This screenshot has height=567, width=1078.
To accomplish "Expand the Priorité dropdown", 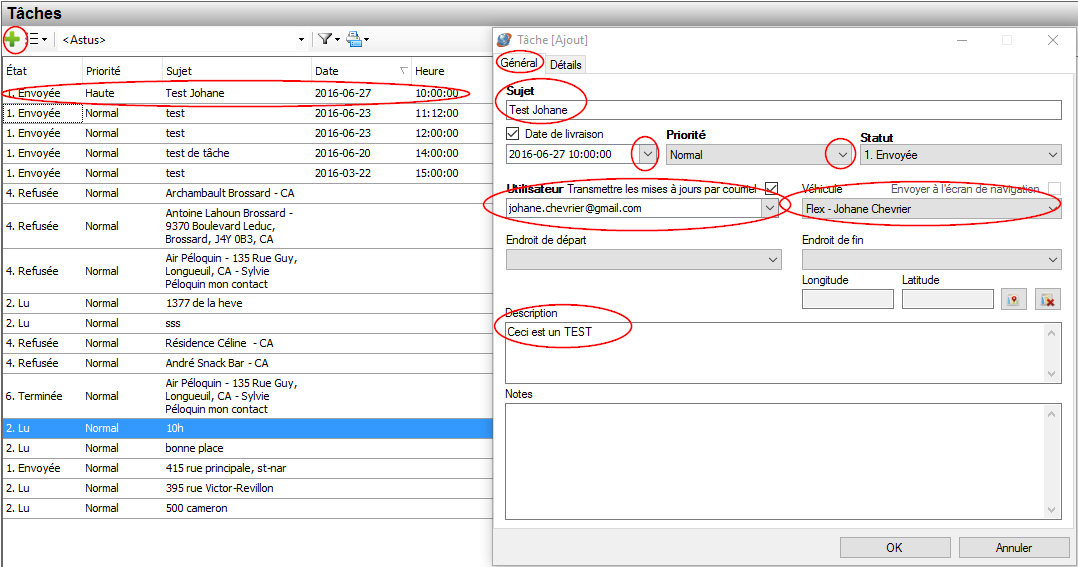I will point(842,155).
